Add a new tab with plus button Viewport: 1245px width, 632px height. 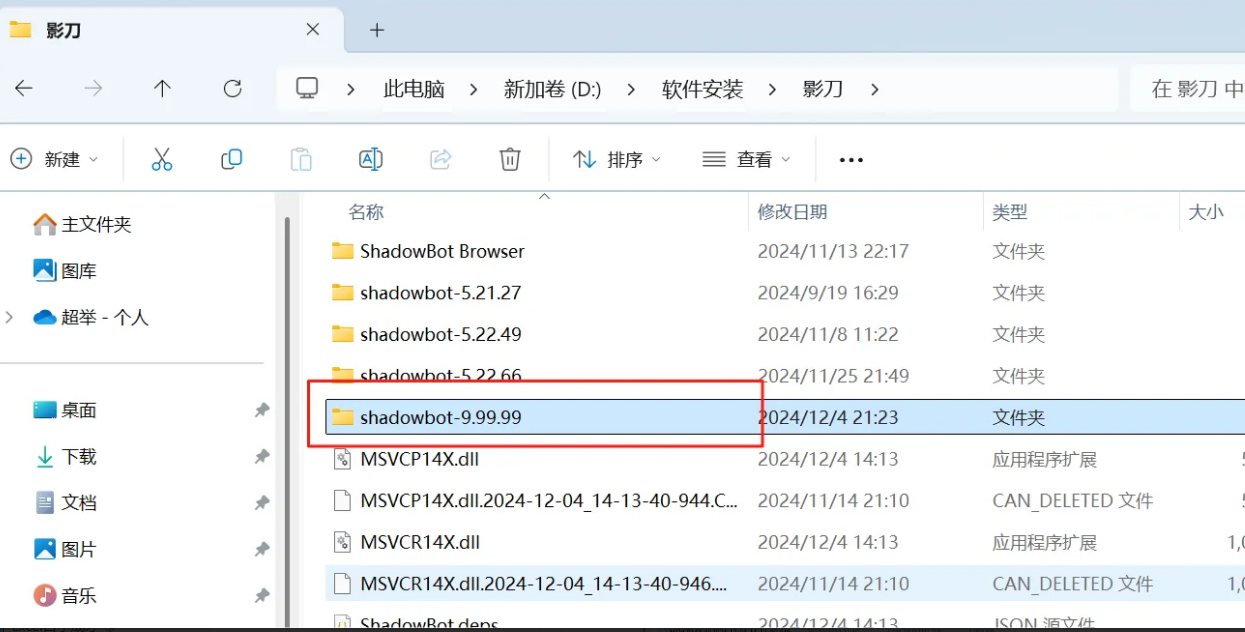(376, 30)
